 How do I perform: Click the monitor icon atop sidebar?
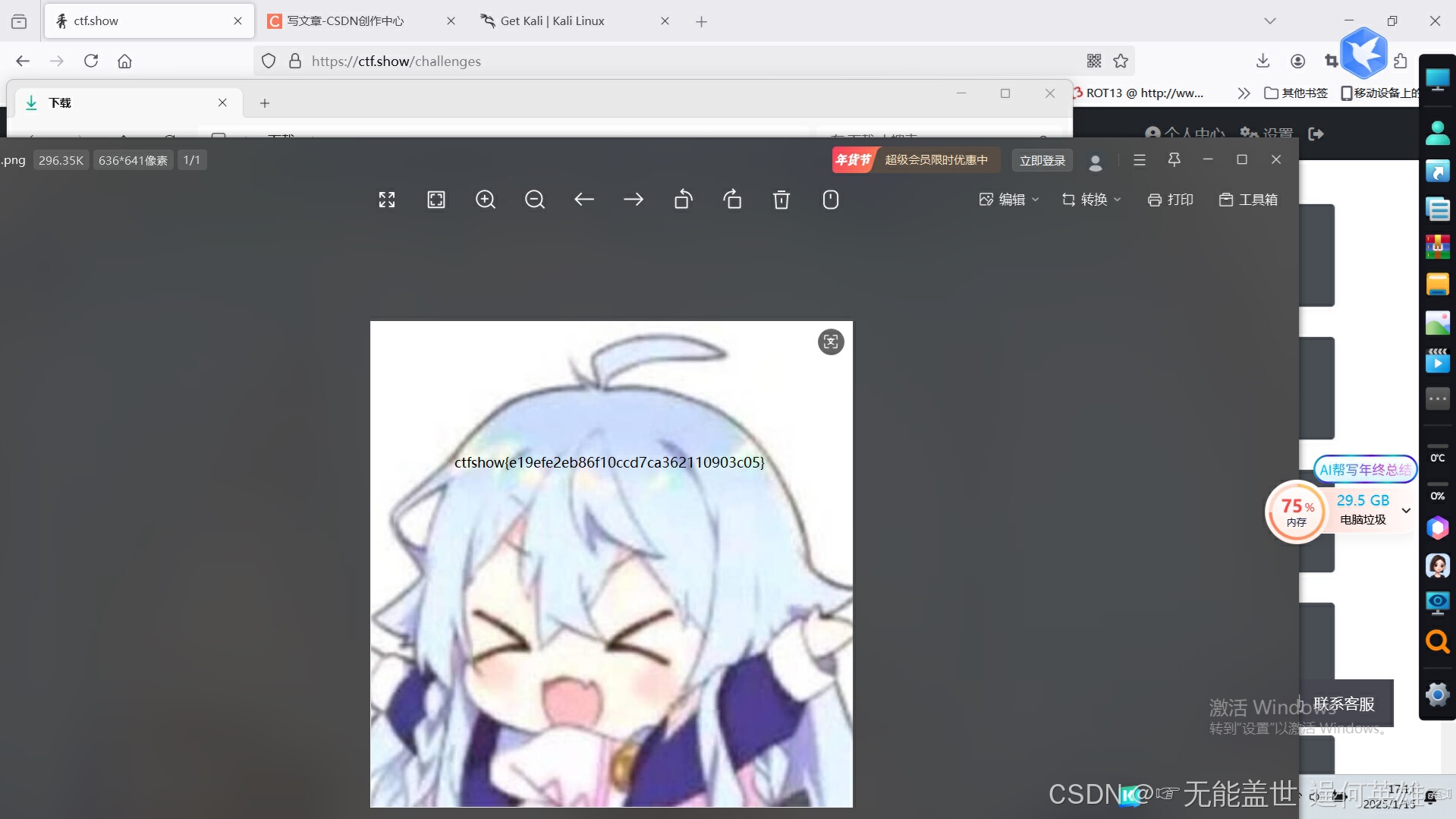coord(1437,80)
